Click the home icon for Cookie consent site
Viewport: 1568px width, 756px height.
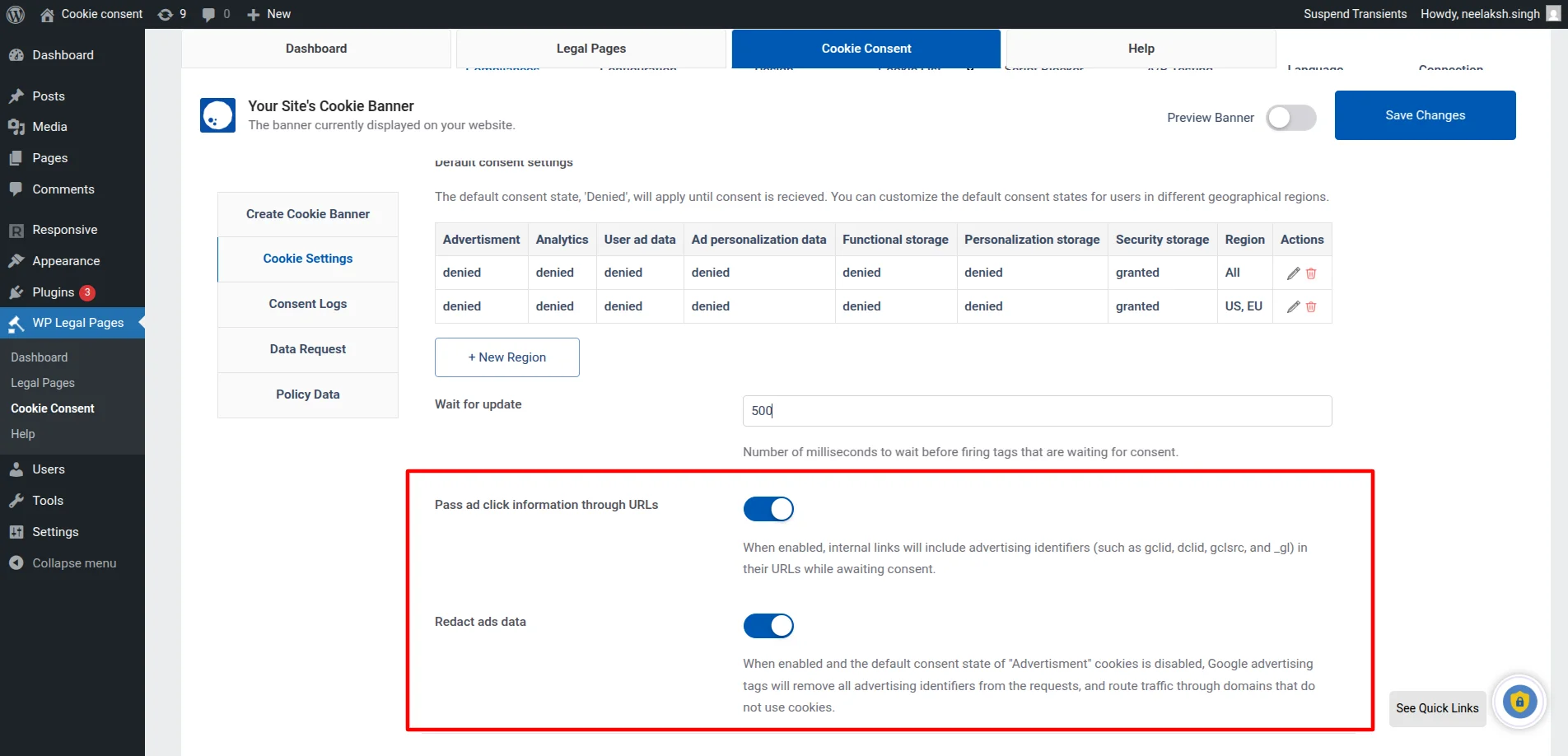coord(47,14)
